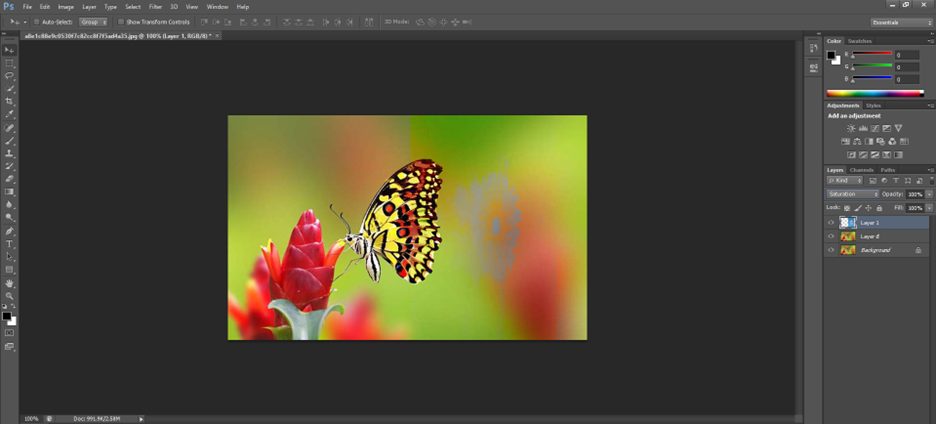The height and width of the screenshot is (424, 936).
Task: Open the Select menu
Action: tap(133, 7)
